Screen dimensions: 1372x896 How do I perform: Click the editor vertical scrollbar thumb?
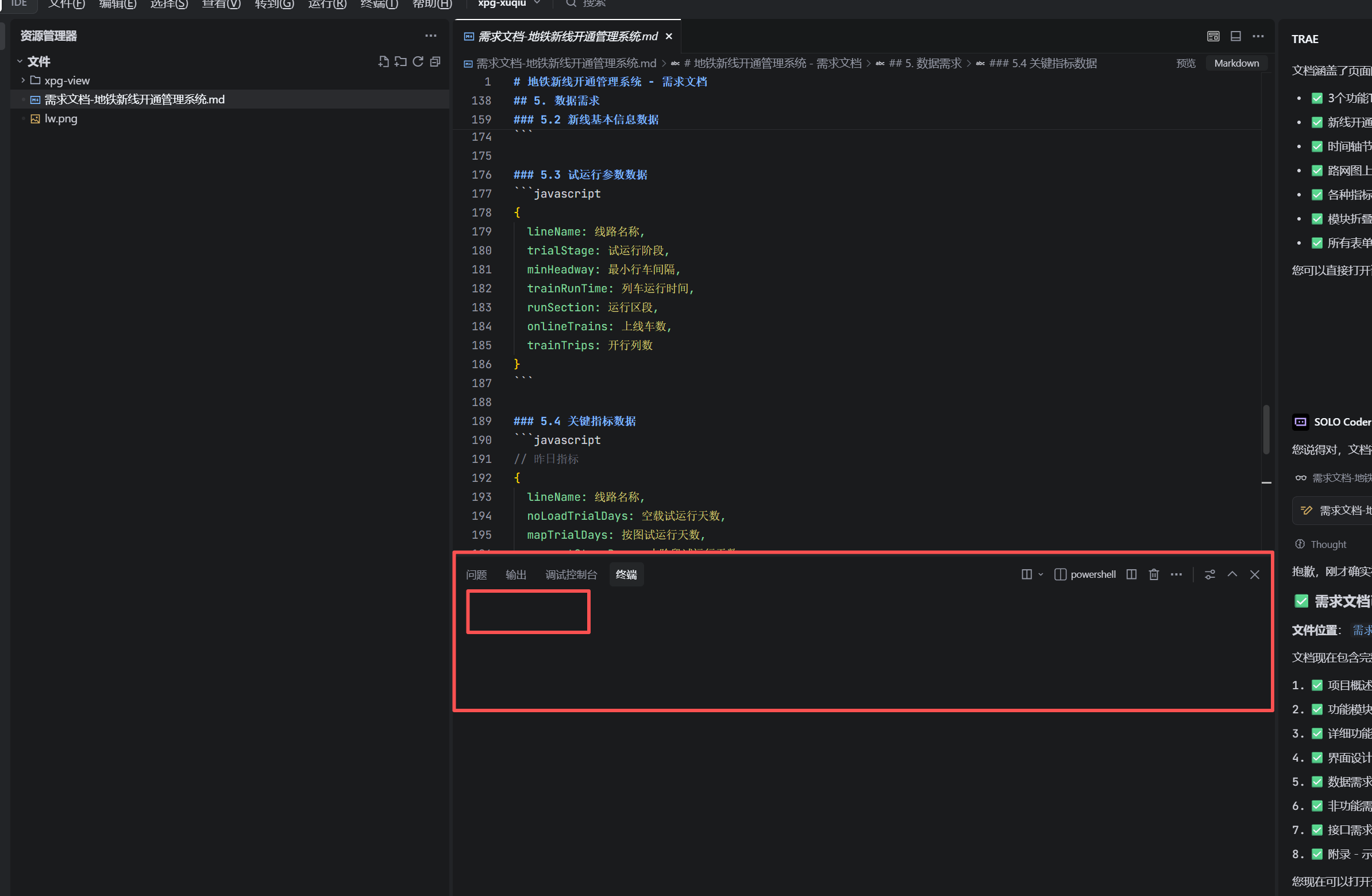[1266, 429]
